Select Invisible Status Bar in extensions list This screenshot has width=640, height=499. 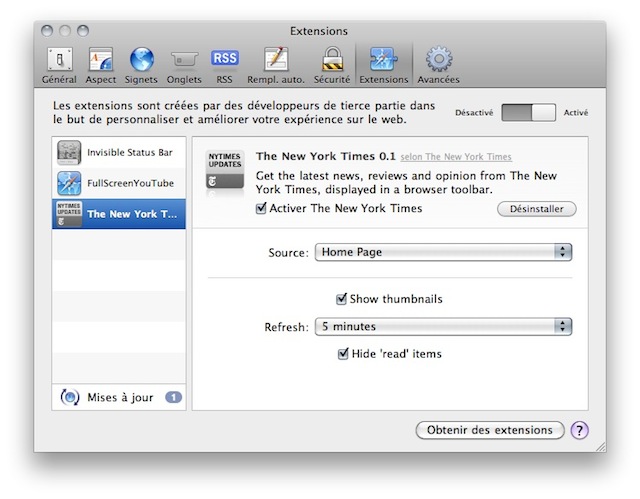tap(119, 153)
